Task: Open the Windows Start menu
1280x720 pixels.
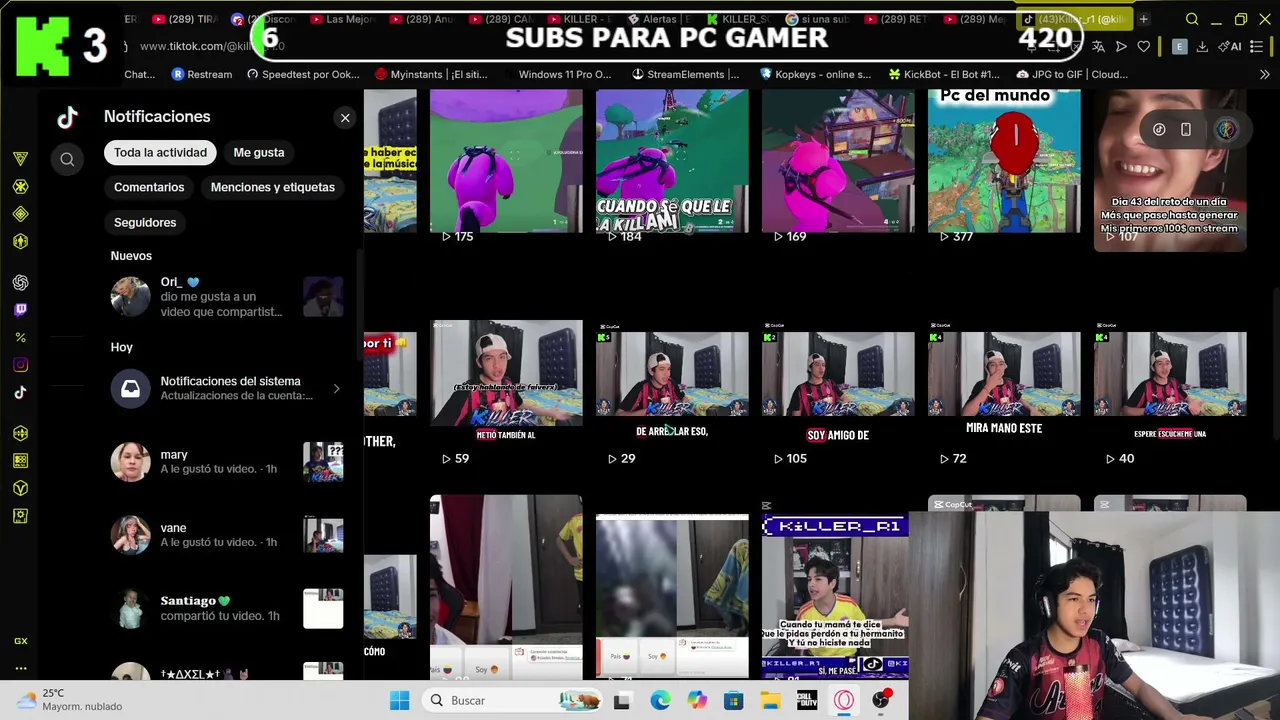Action: 399,700
